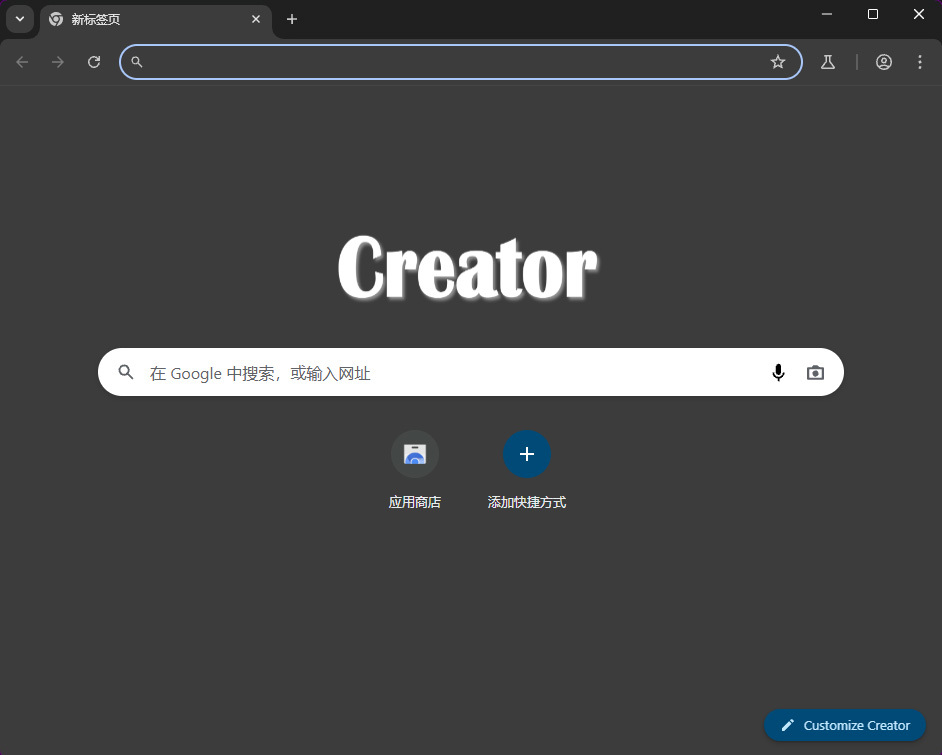
Task: Click the Creator logo
Action: 468,267
